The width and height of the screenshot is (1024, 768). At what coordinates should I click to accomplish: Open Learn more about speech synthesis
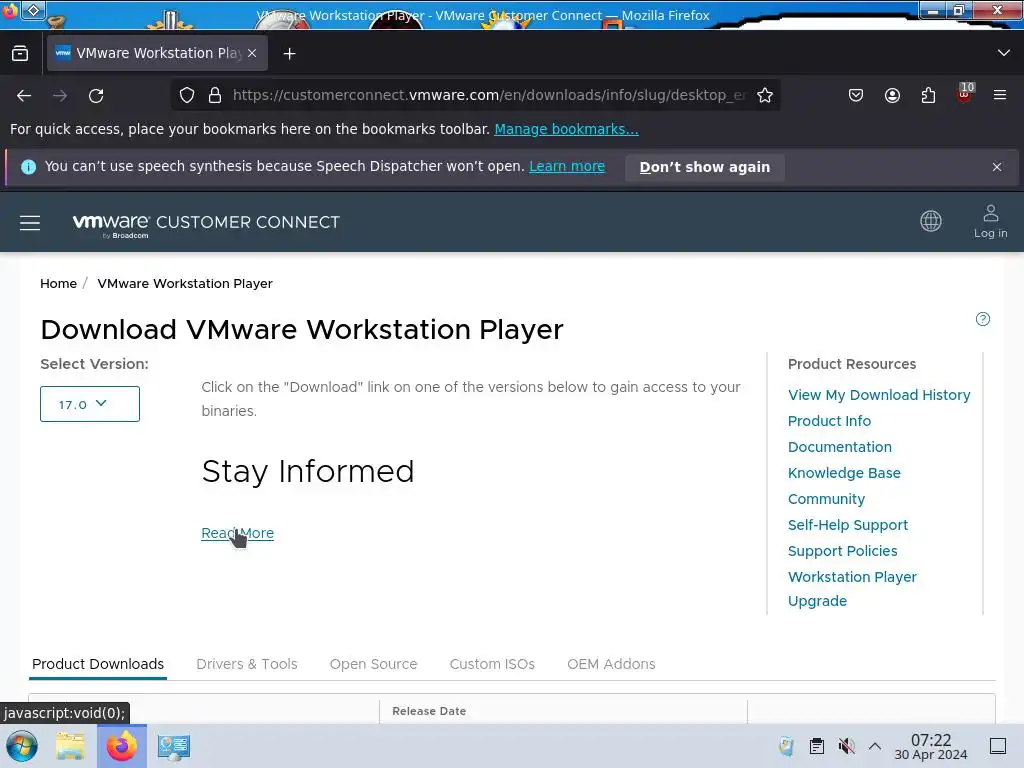[567, 167]
